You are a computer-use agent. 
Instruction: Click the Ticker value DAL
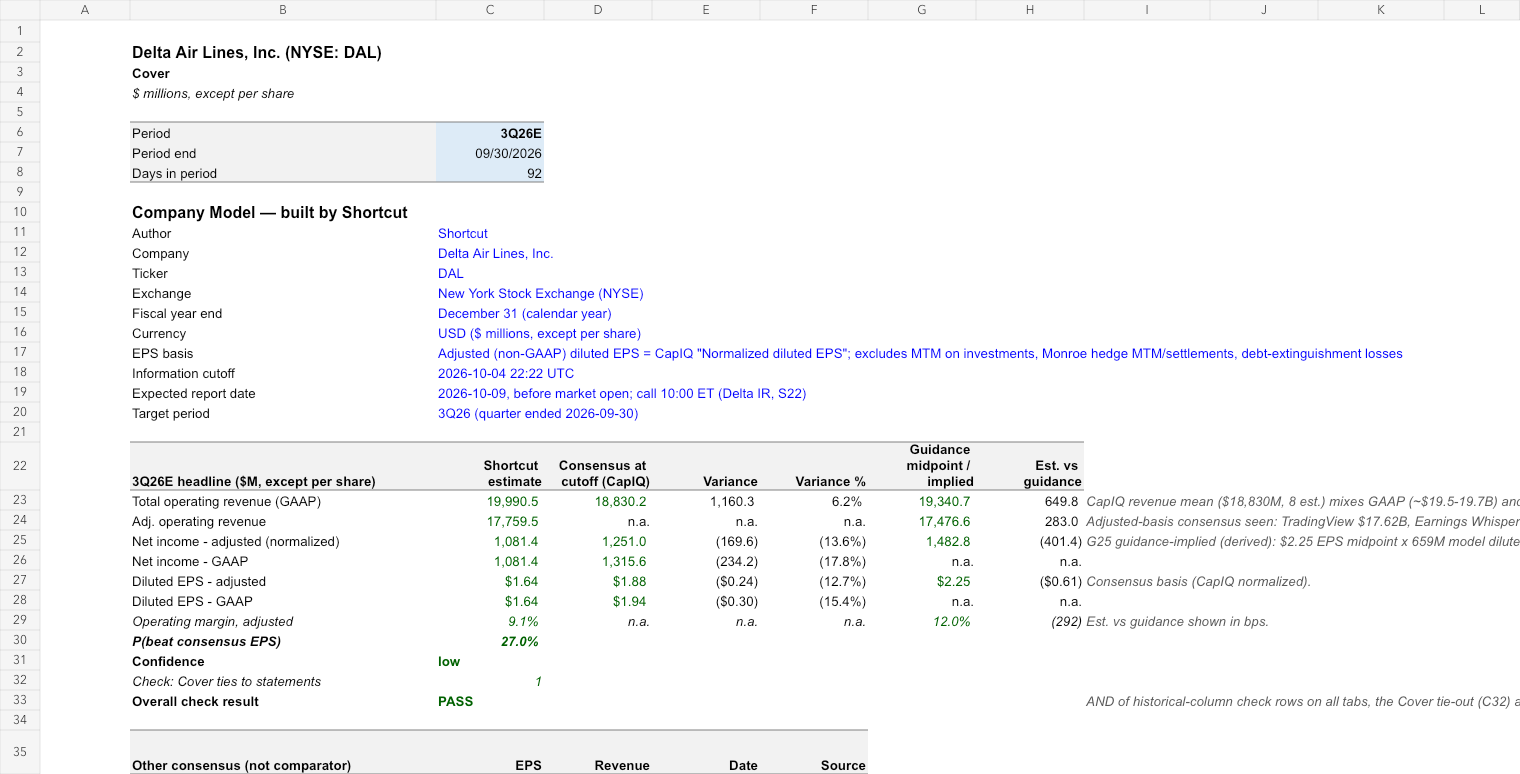click(451, 273)
